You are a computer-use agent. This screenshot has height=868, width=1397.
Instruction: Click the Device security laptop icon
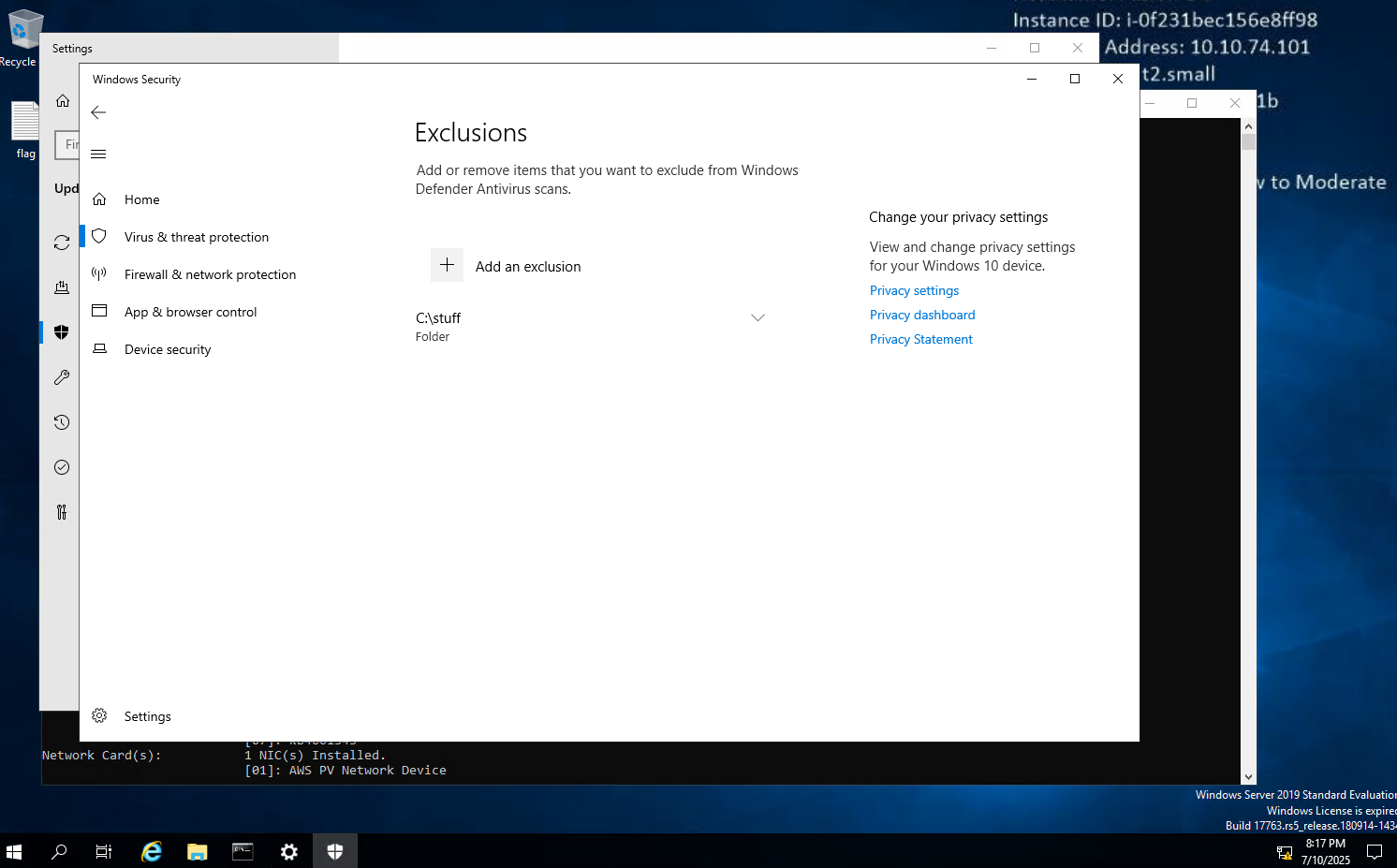click(x=99, y=348)
